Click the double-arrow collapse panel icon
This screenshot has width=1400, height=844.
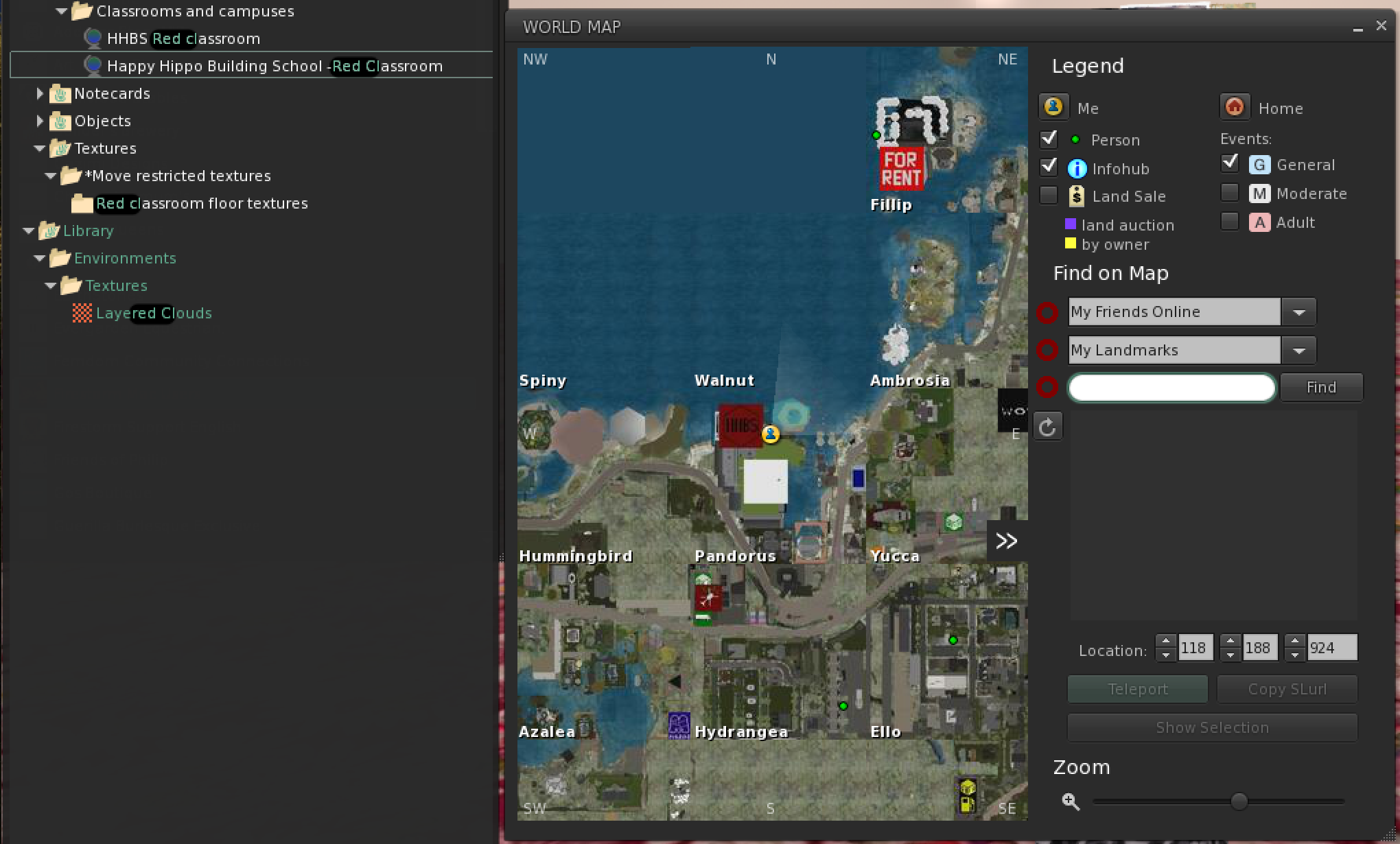pyautogui.click(x=1006, y=541)
